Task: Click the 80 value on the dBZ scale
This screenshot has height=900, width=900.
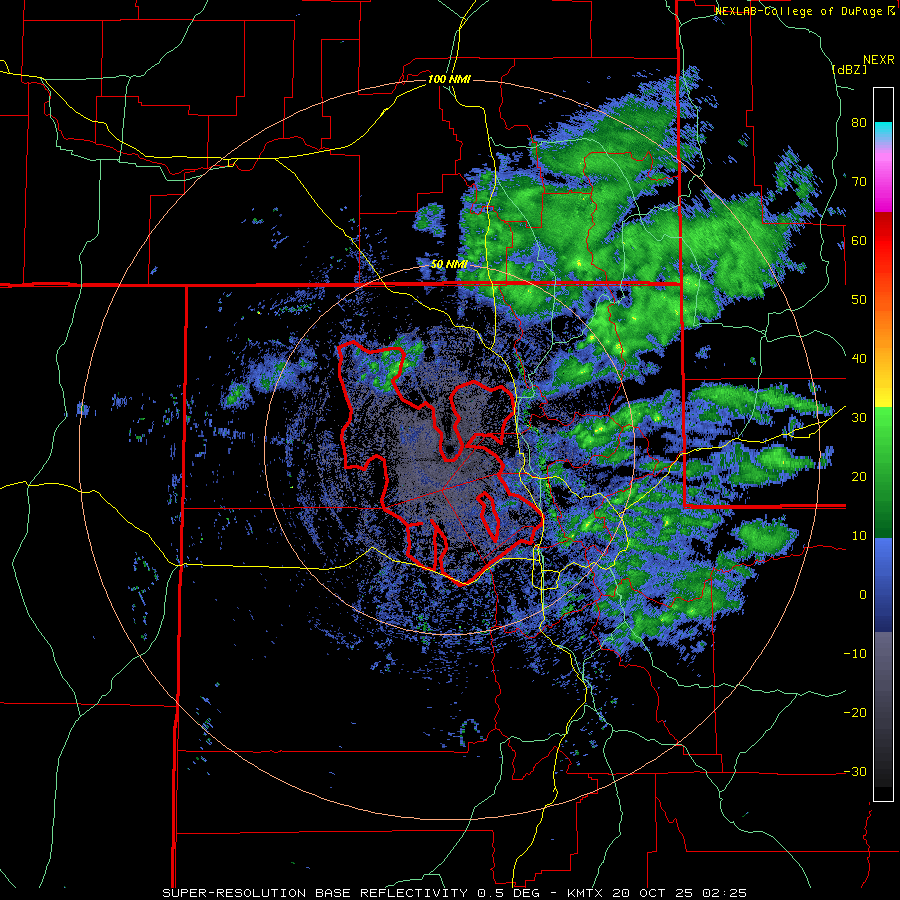Action: point(859,123)
